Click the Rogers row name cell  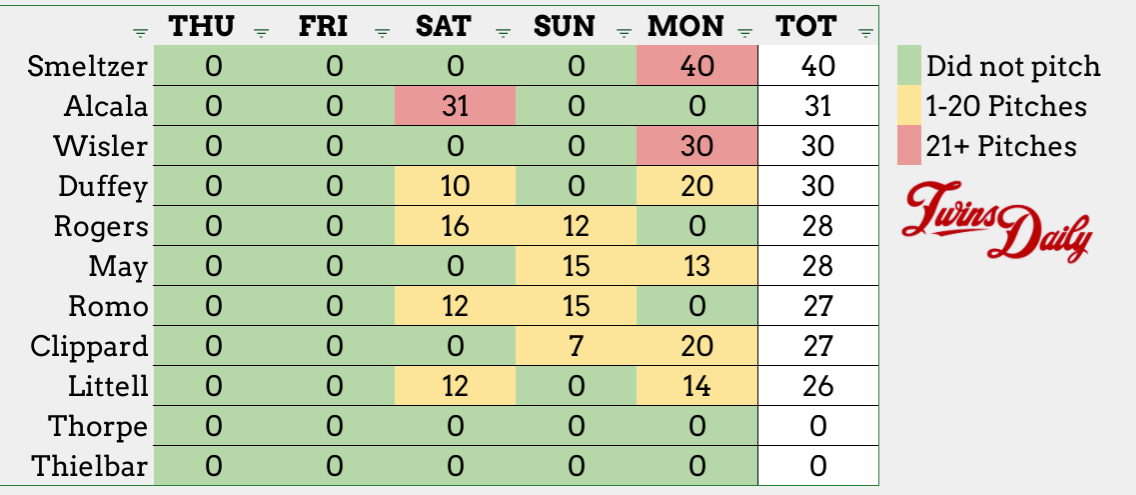coord(101,226)
